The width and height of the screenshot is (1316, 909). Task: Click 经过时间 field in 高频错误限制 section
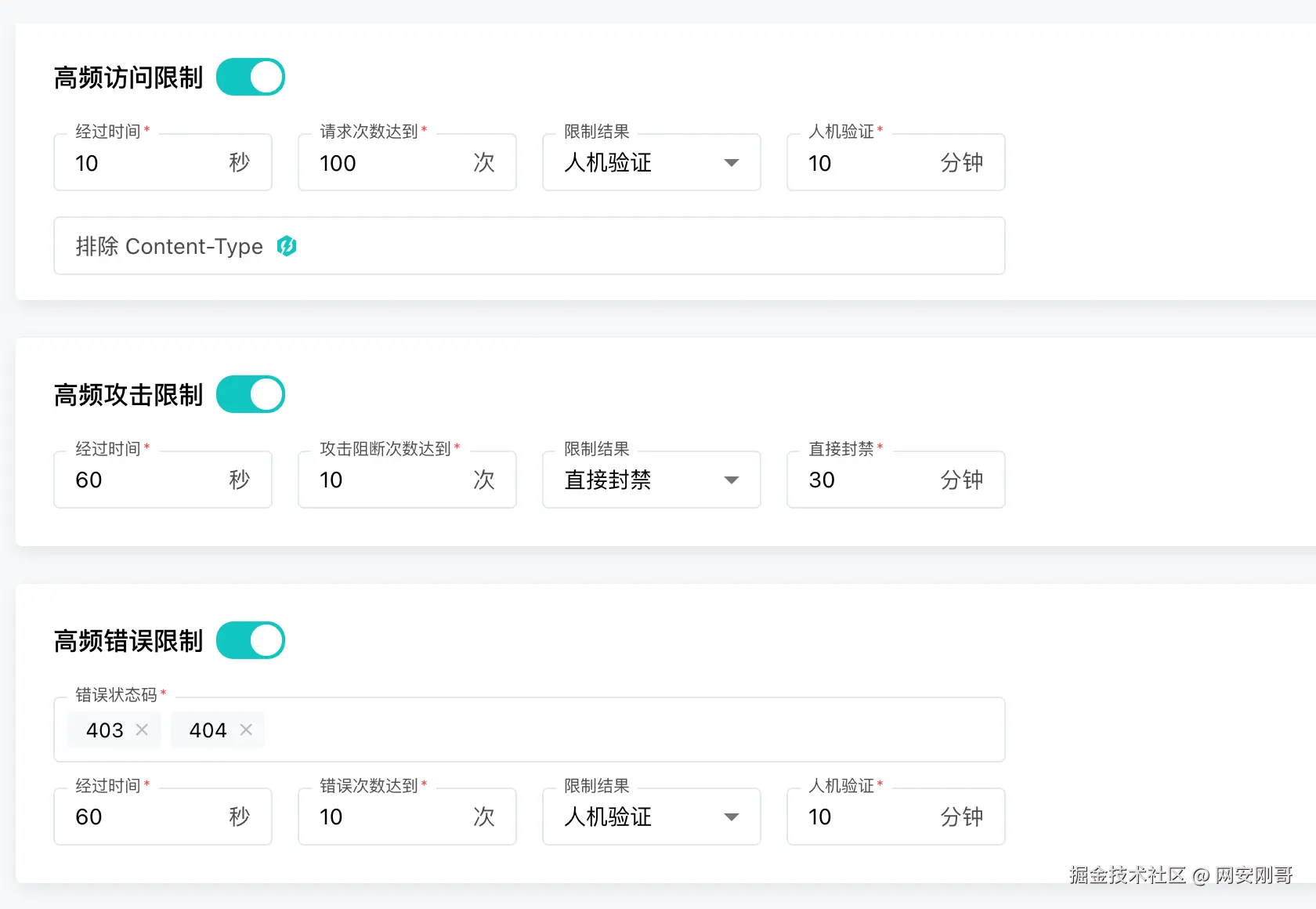click(x=149, y=817)
